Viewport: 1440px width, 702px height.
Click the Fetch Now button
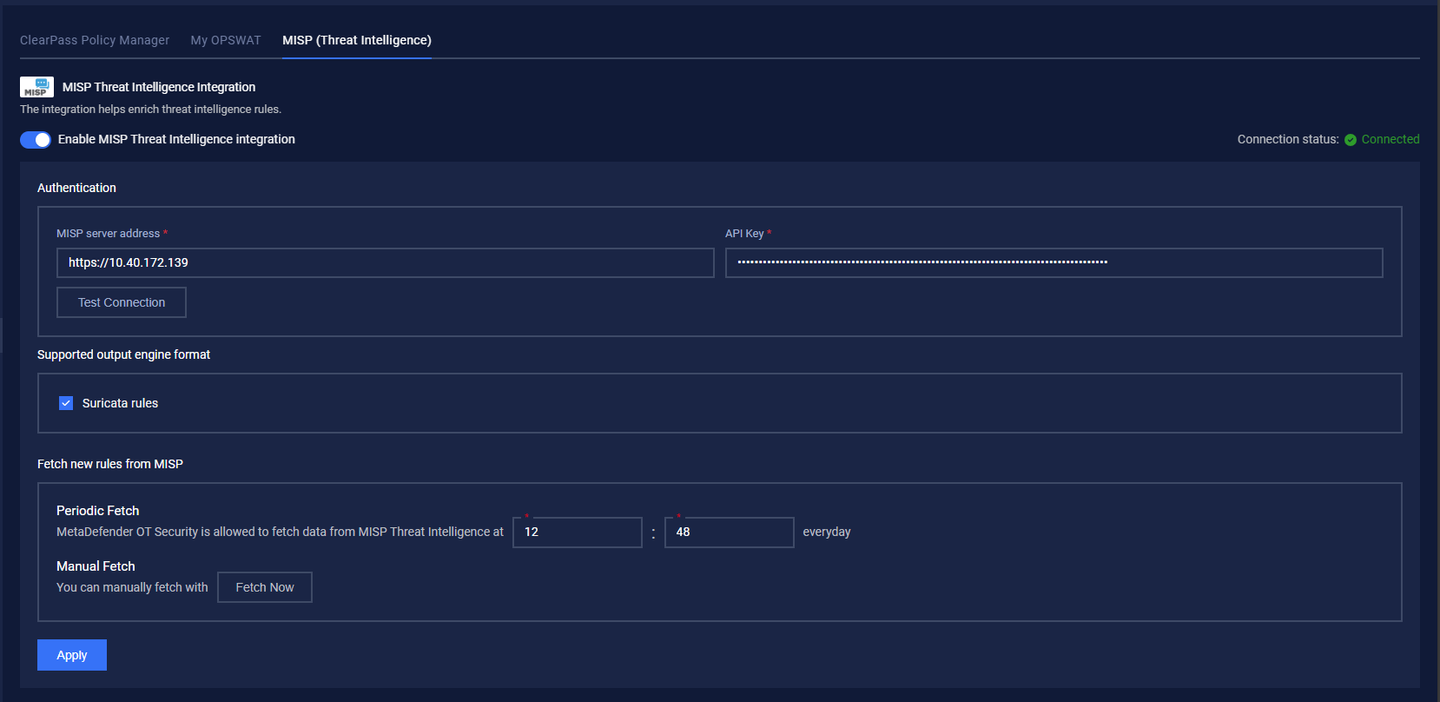pos(265,587)
